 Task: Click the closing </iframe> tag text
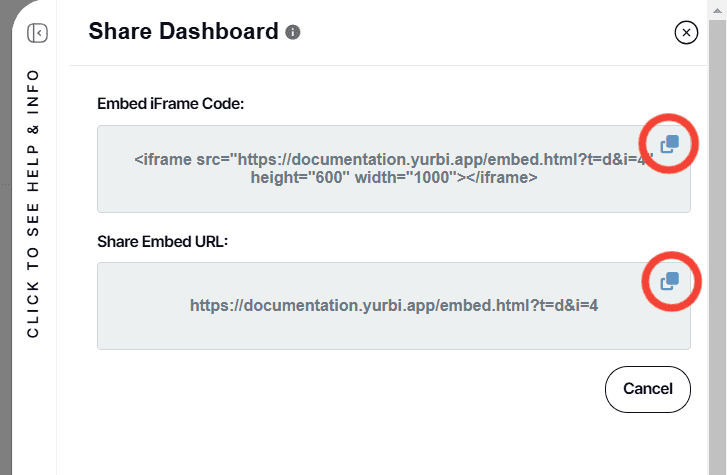[498, 178]
